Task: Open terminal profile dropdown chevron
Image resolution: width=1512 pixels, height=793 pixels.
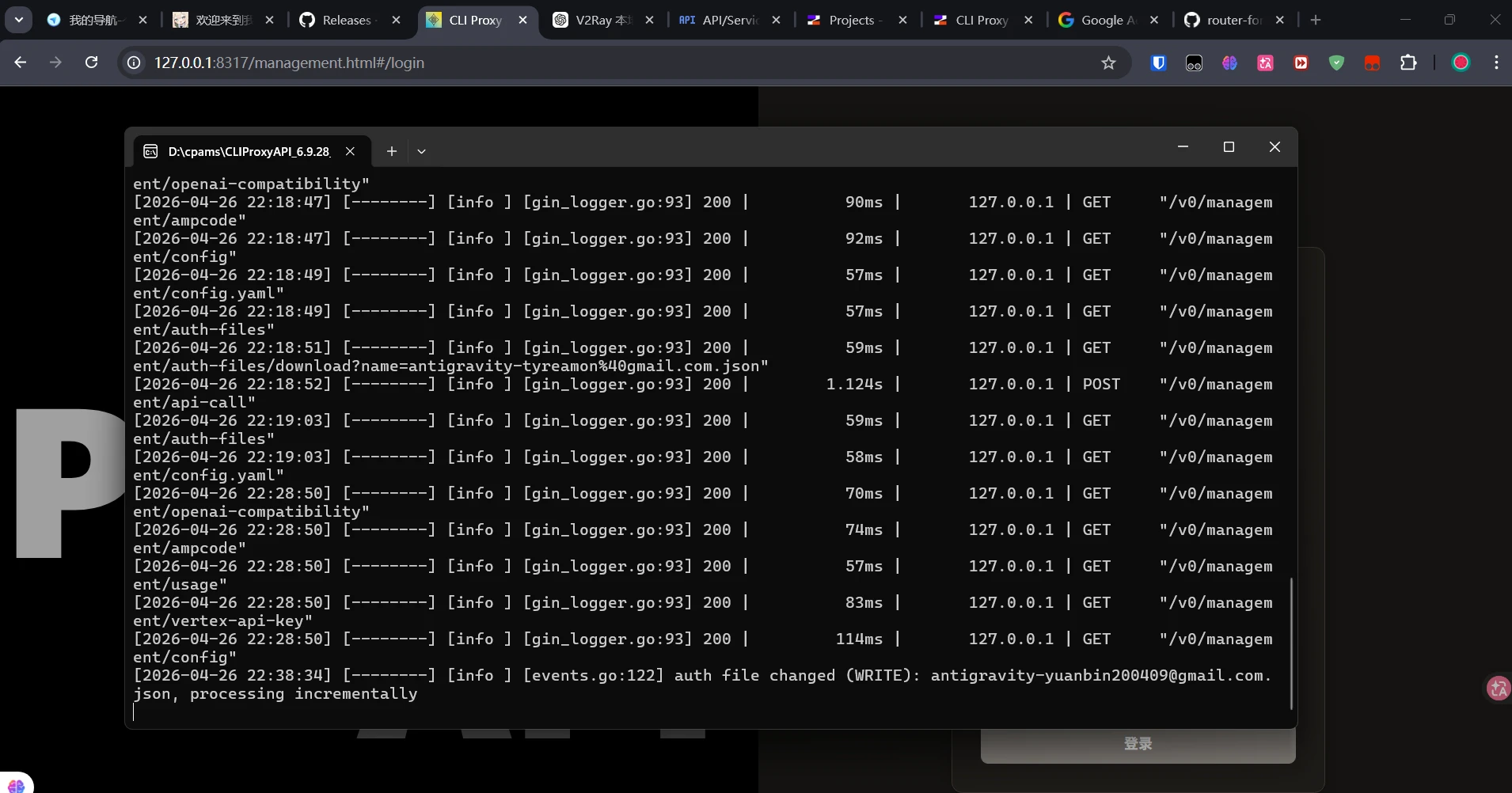Action: pos(421,151)
